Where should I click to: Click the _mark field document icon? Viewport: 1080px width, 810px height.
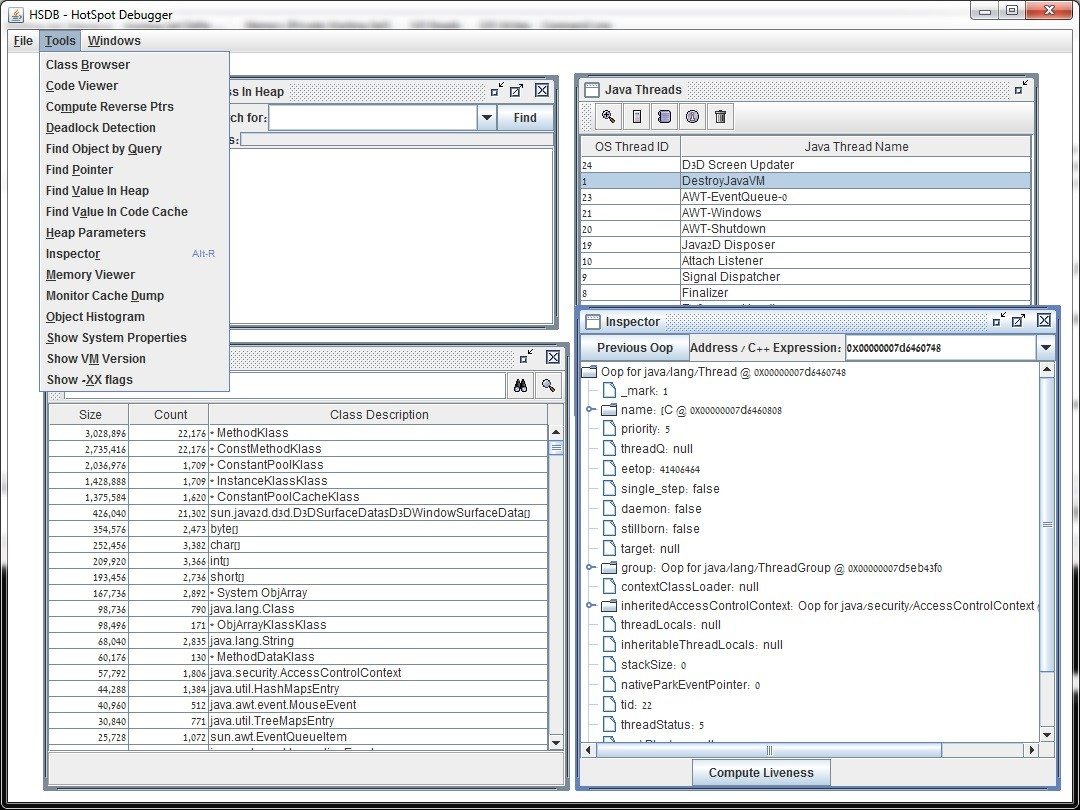(x=609, y=391)
